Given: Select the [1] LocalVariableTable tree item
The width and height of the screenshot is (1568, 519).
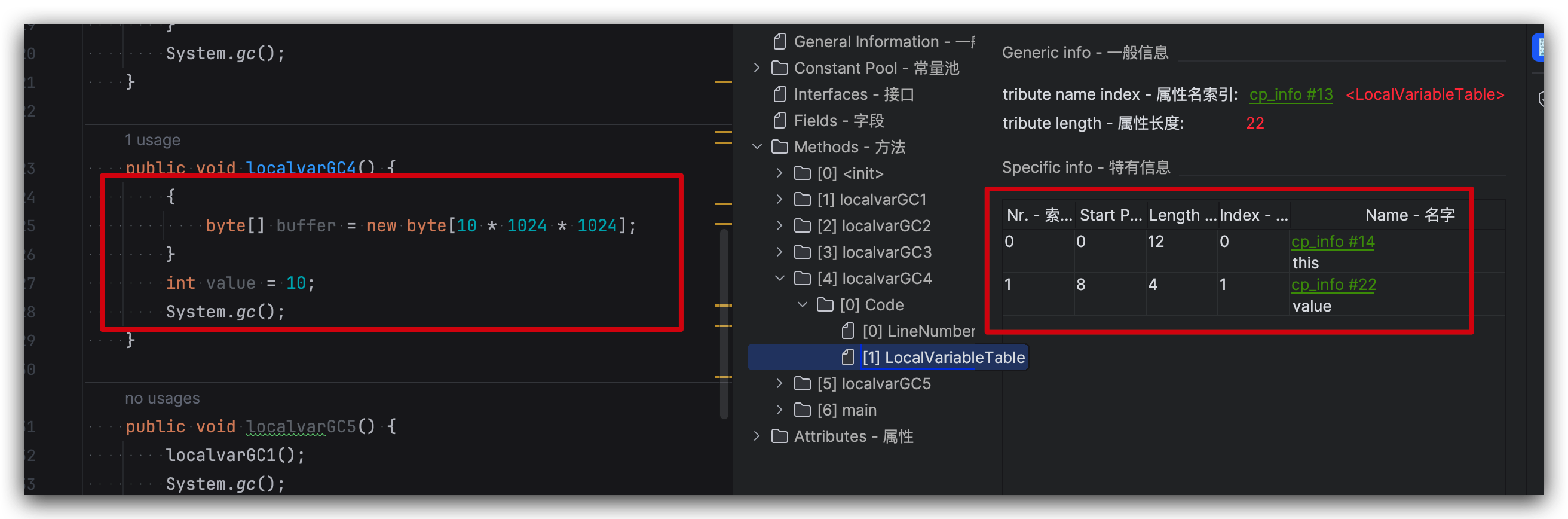Looking at the screenshot, I should click(943, 357).
